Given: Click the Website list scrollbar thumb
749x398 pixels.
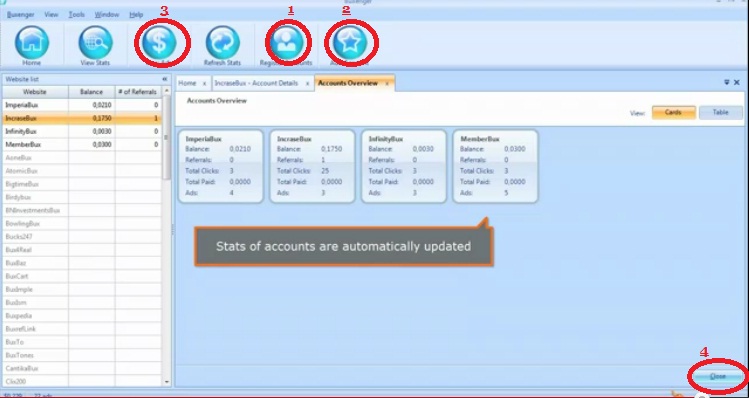Looking at the screenshot, I should pos(167,138).
